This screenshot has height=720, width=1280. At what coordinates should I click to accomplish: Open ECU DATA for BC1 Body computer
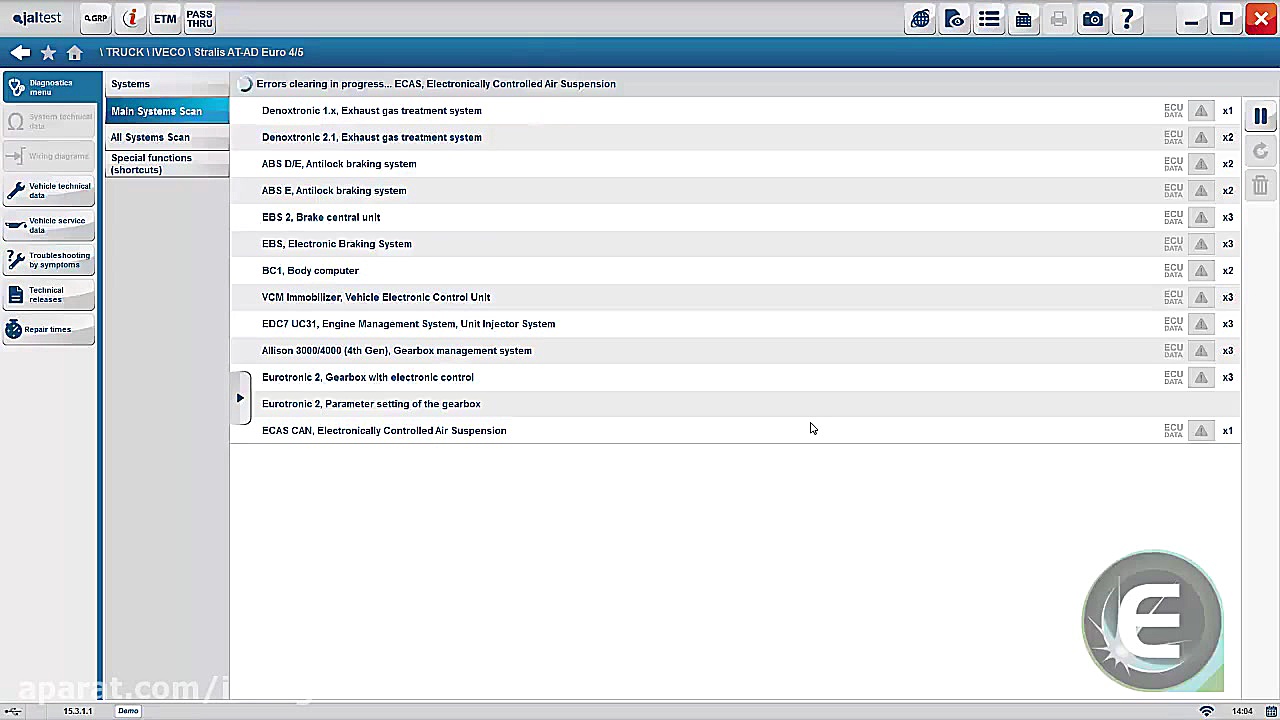tap(1173, 270)
